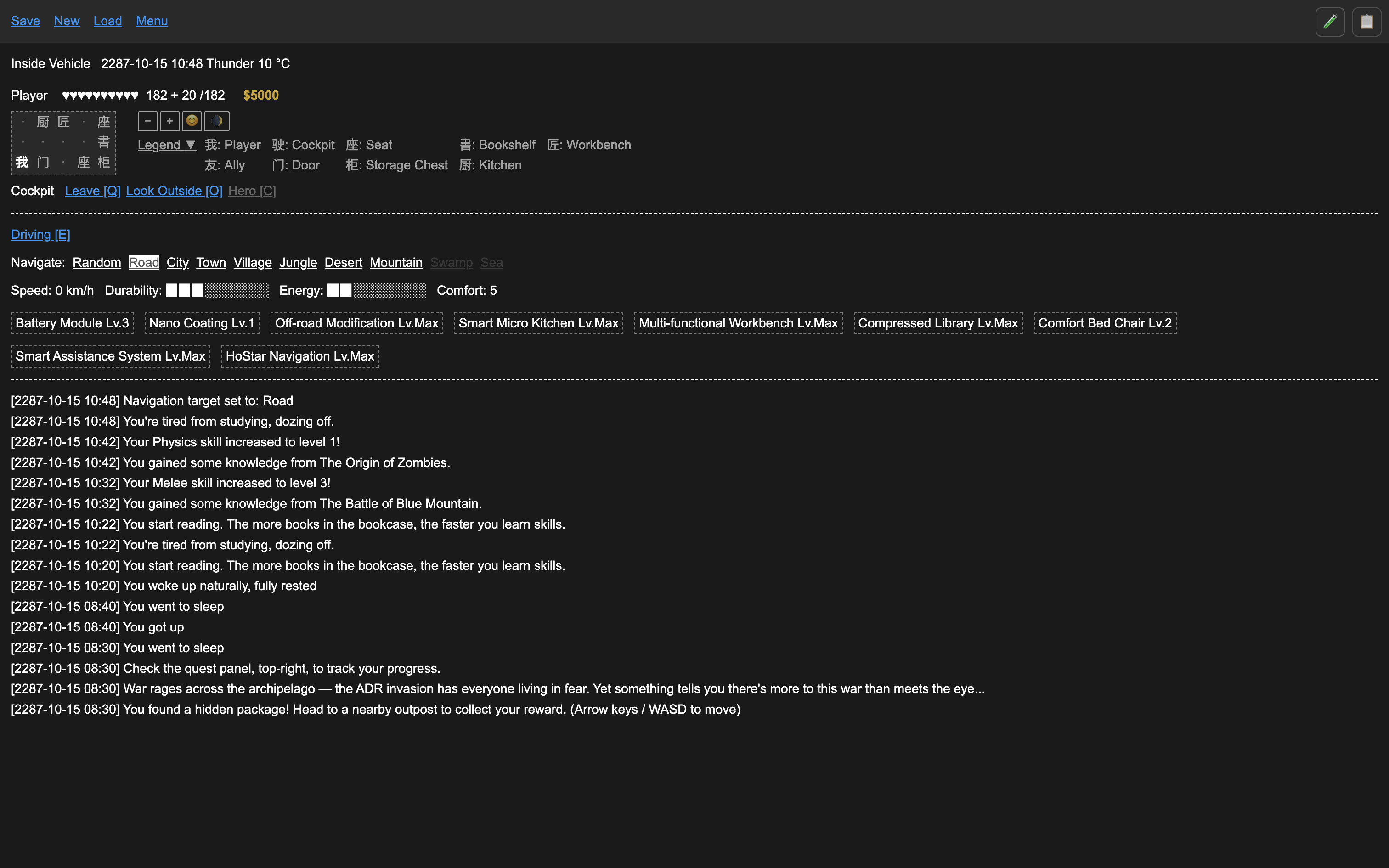Viewport: 1389px width, 868px height.
Task: Zoom out the map with minus button
Action: click(147, 121)
